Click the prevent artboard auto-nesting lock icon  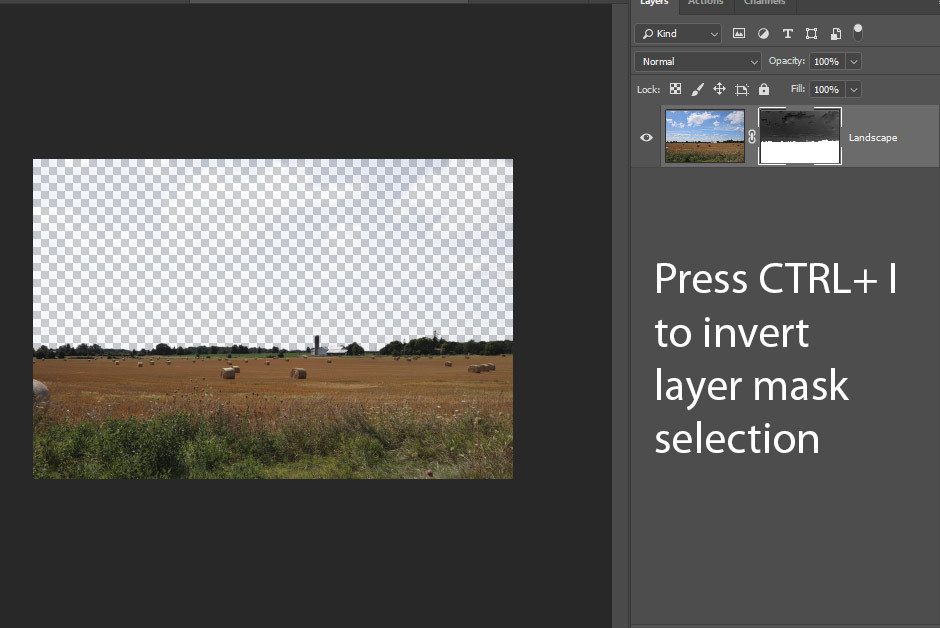[741, 89]
